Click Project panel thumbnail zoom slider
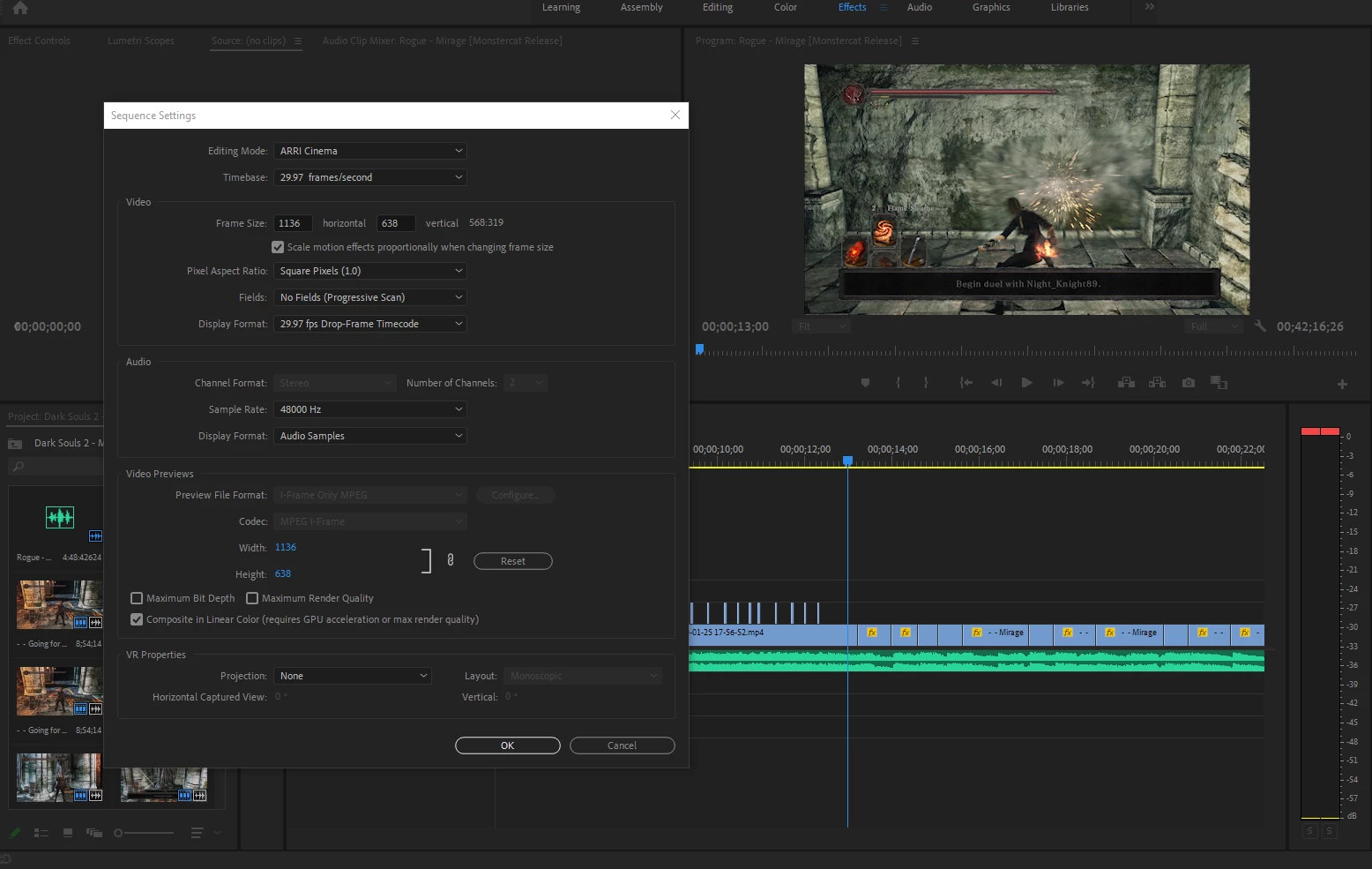The width and height of the screenshot is (1372, 869). coord(145,833)
